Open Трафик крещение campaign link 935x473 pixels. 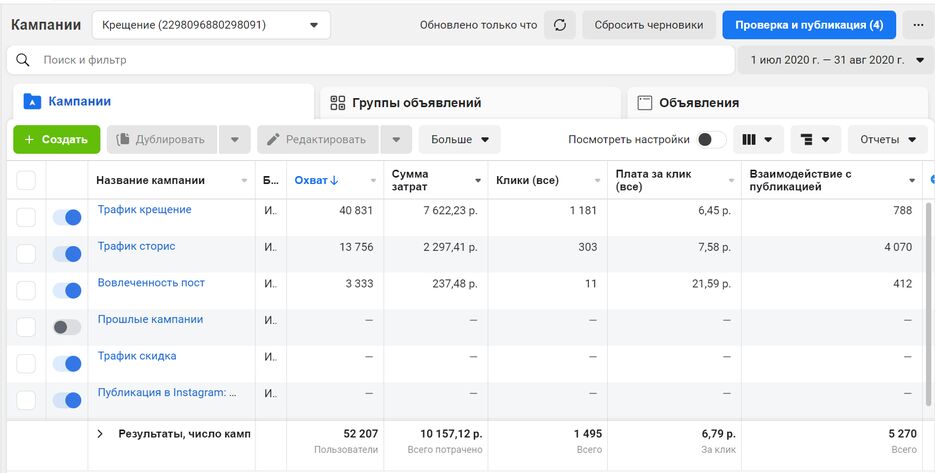(145, 209)
